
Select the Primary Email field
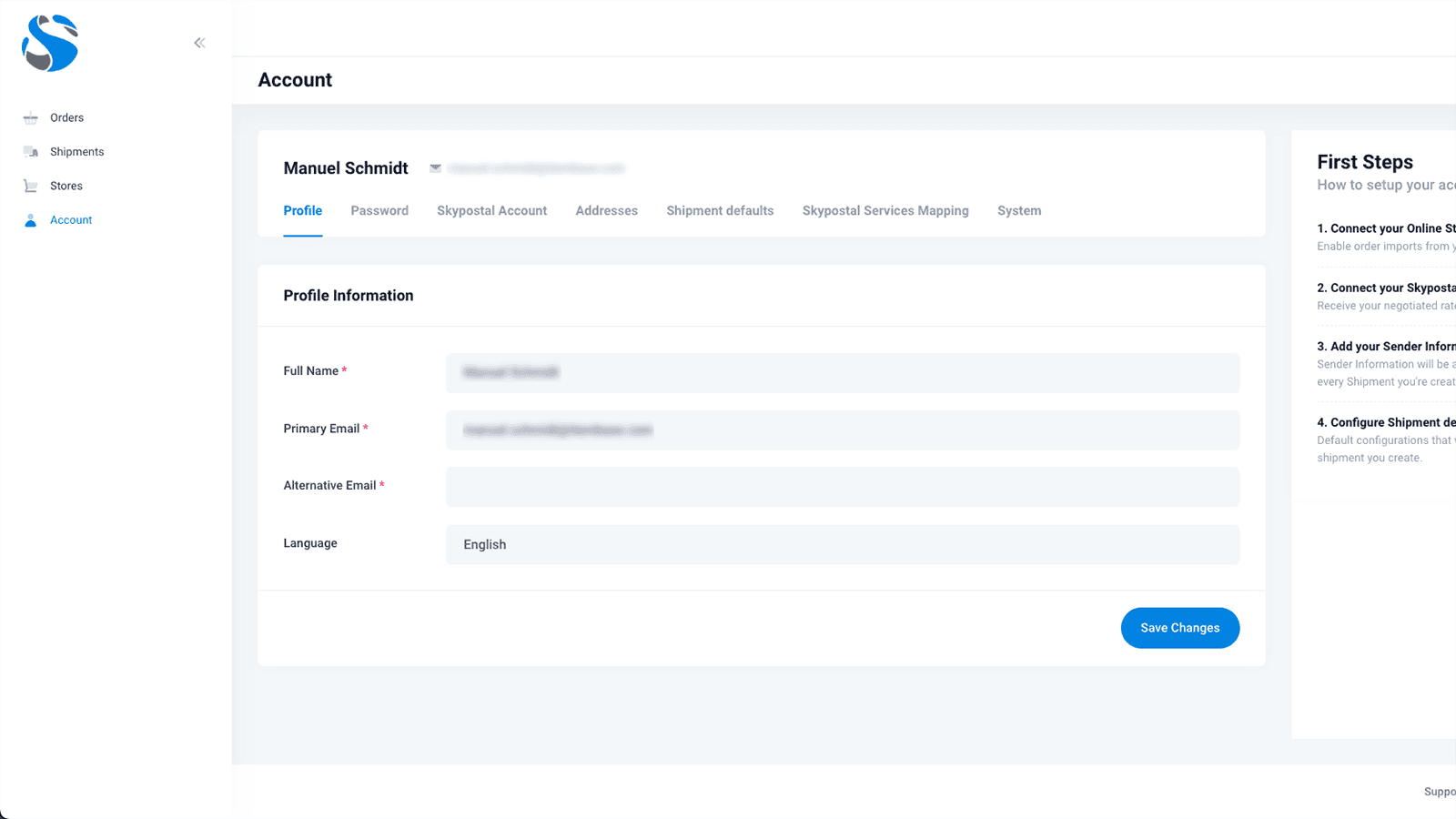coord(842,430)
